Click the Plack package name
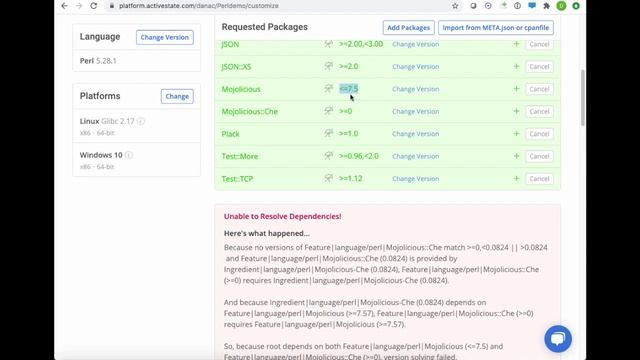The height and width of the screenshot is (360, 640). 231,134
